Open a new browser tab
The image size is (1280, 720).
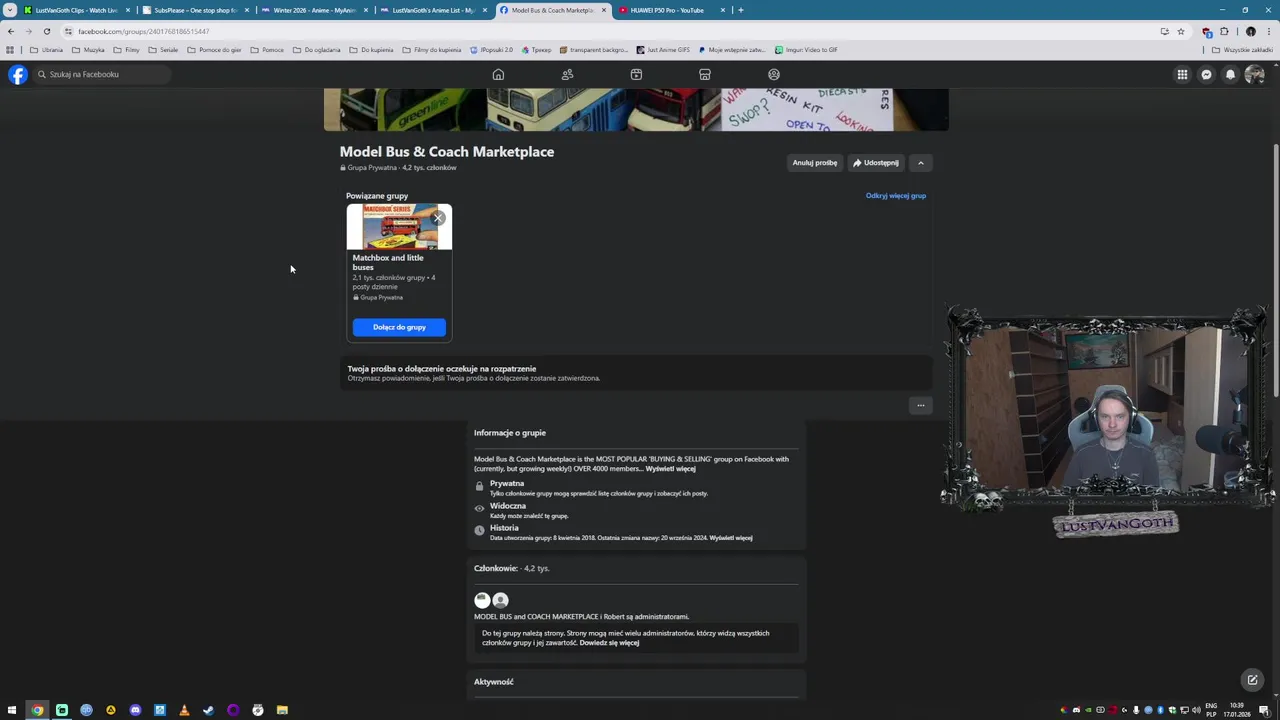click(740, 10)
